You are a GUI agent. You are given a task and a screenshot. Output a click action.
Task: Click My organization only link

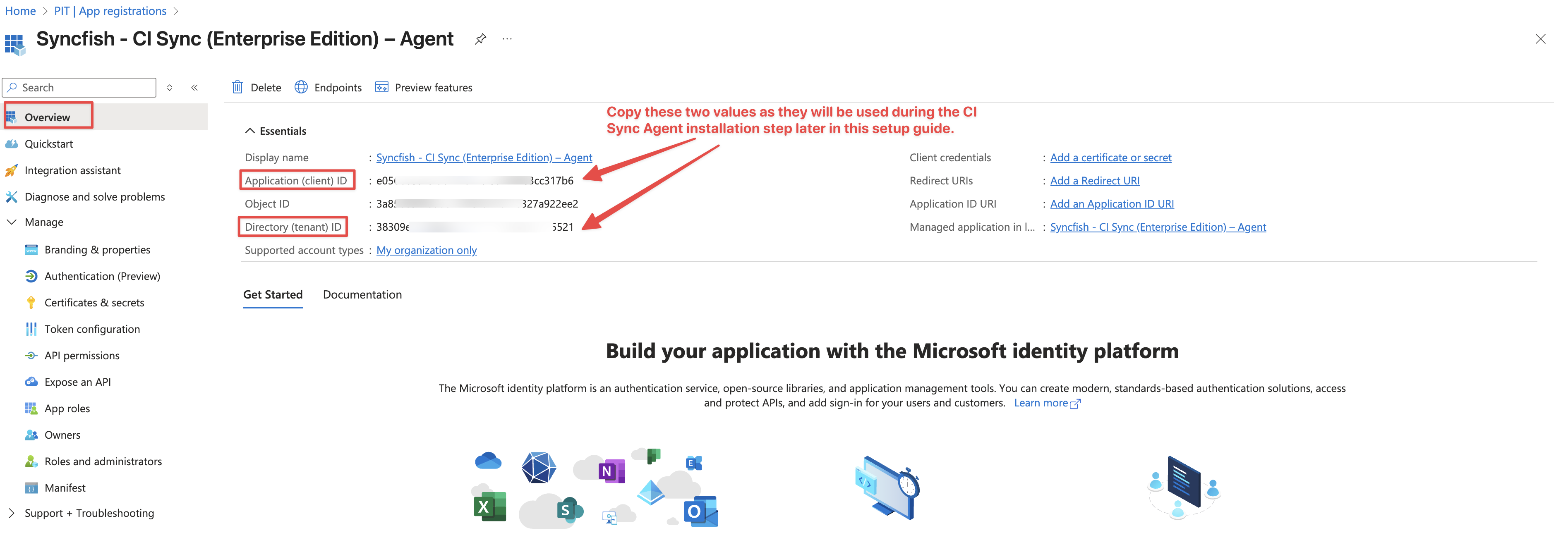[426, 251]
